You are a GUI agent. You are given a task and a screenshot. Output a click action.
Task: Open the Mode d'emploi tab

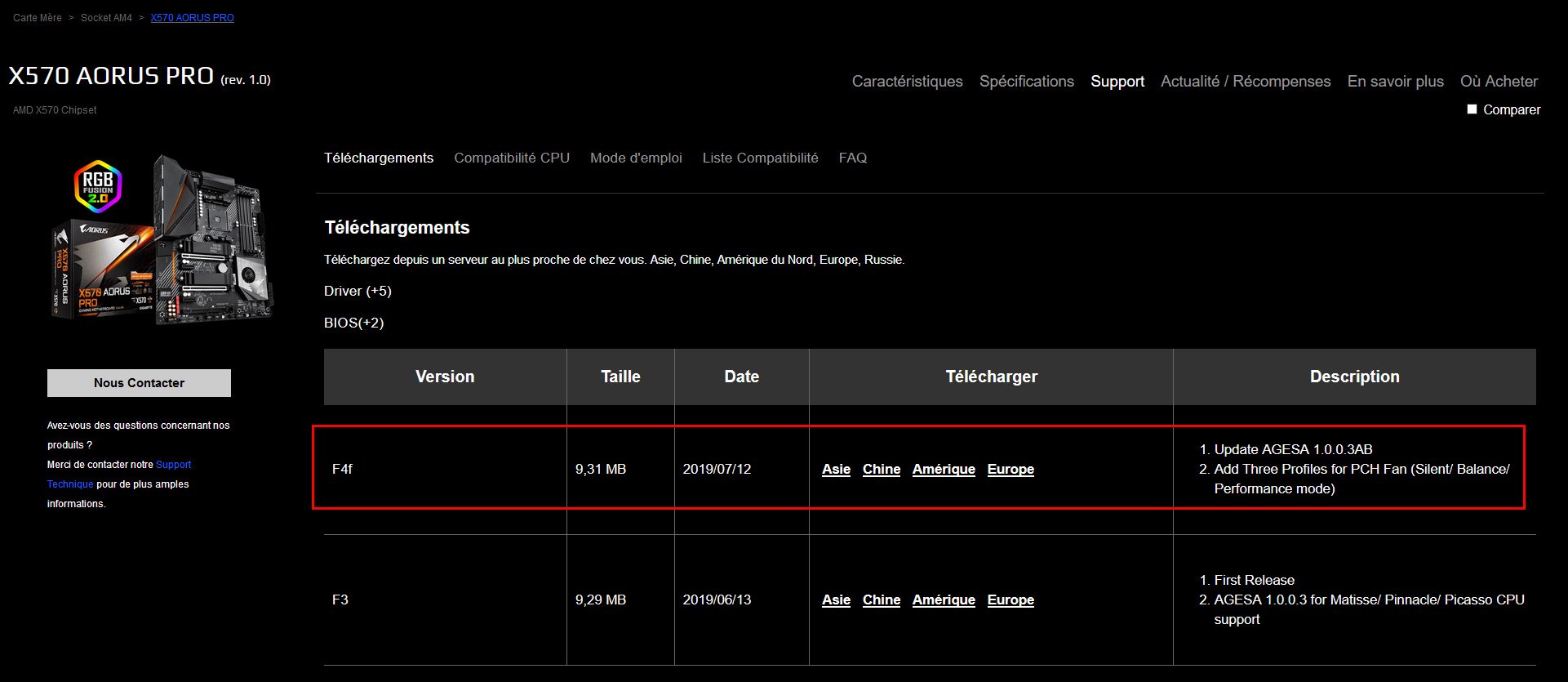click(635, 158)
